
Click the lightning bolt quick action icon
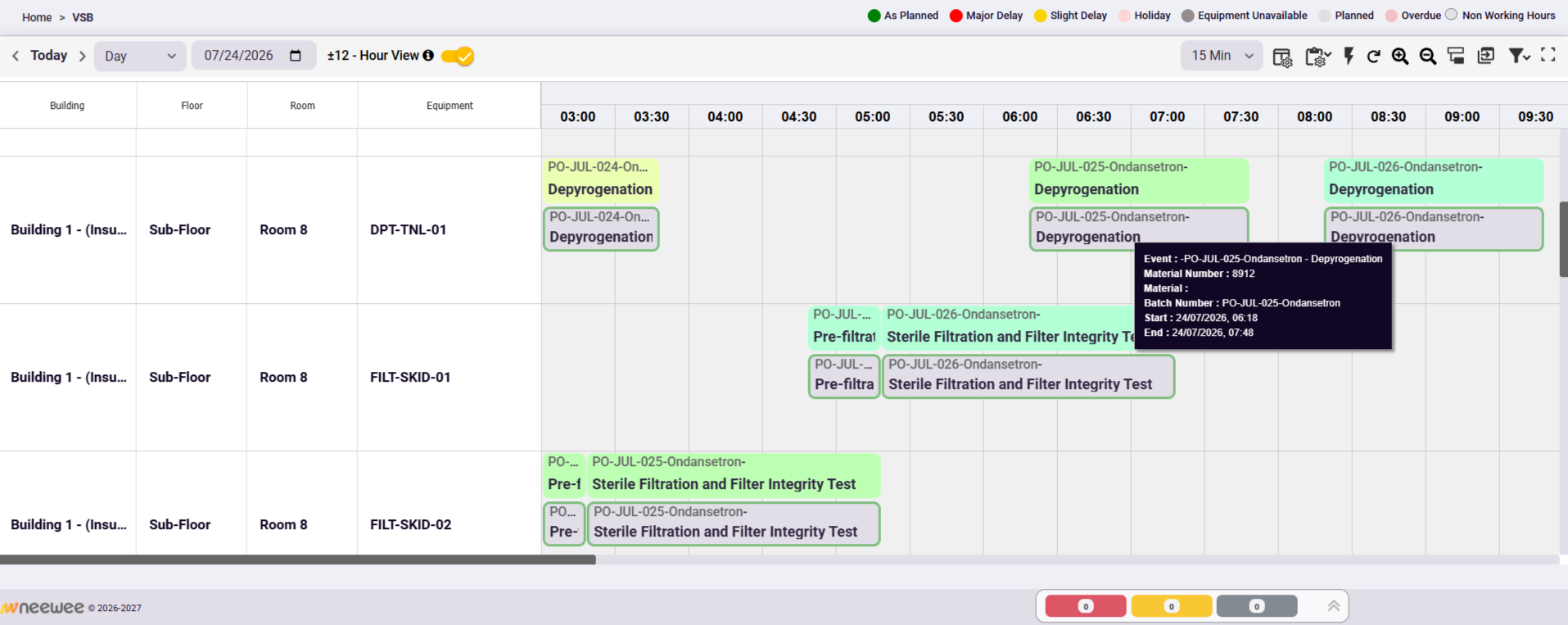(1349, 56)
